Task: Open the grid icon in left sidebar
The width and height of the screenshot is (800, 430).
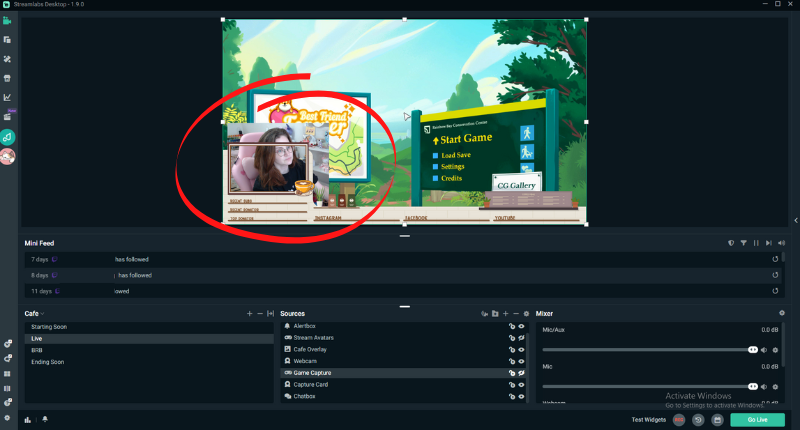Action: click(7, 374)
